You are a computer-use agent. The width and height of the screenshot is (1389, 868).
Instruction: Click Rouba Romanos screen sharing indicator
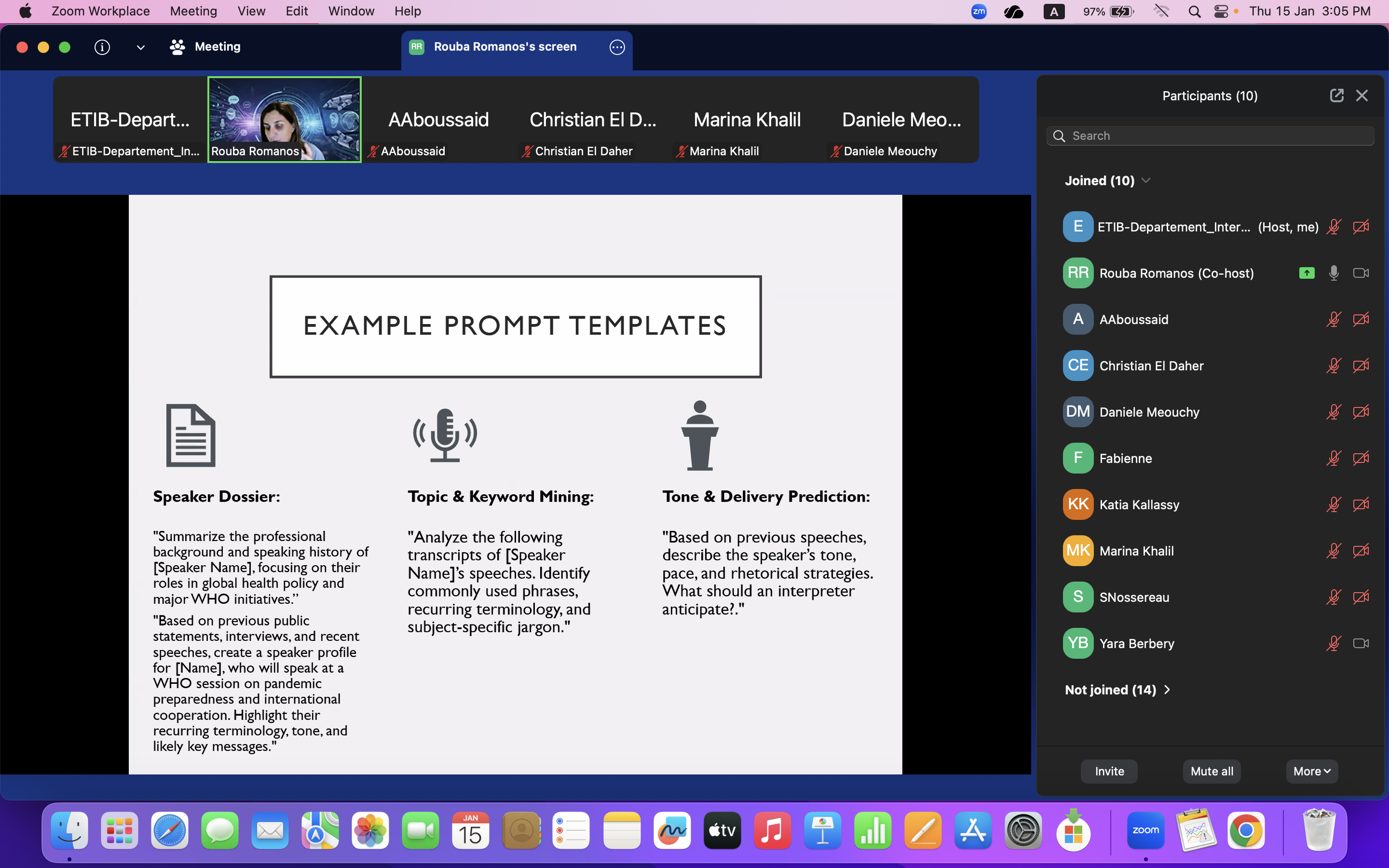pos(1307,273)
